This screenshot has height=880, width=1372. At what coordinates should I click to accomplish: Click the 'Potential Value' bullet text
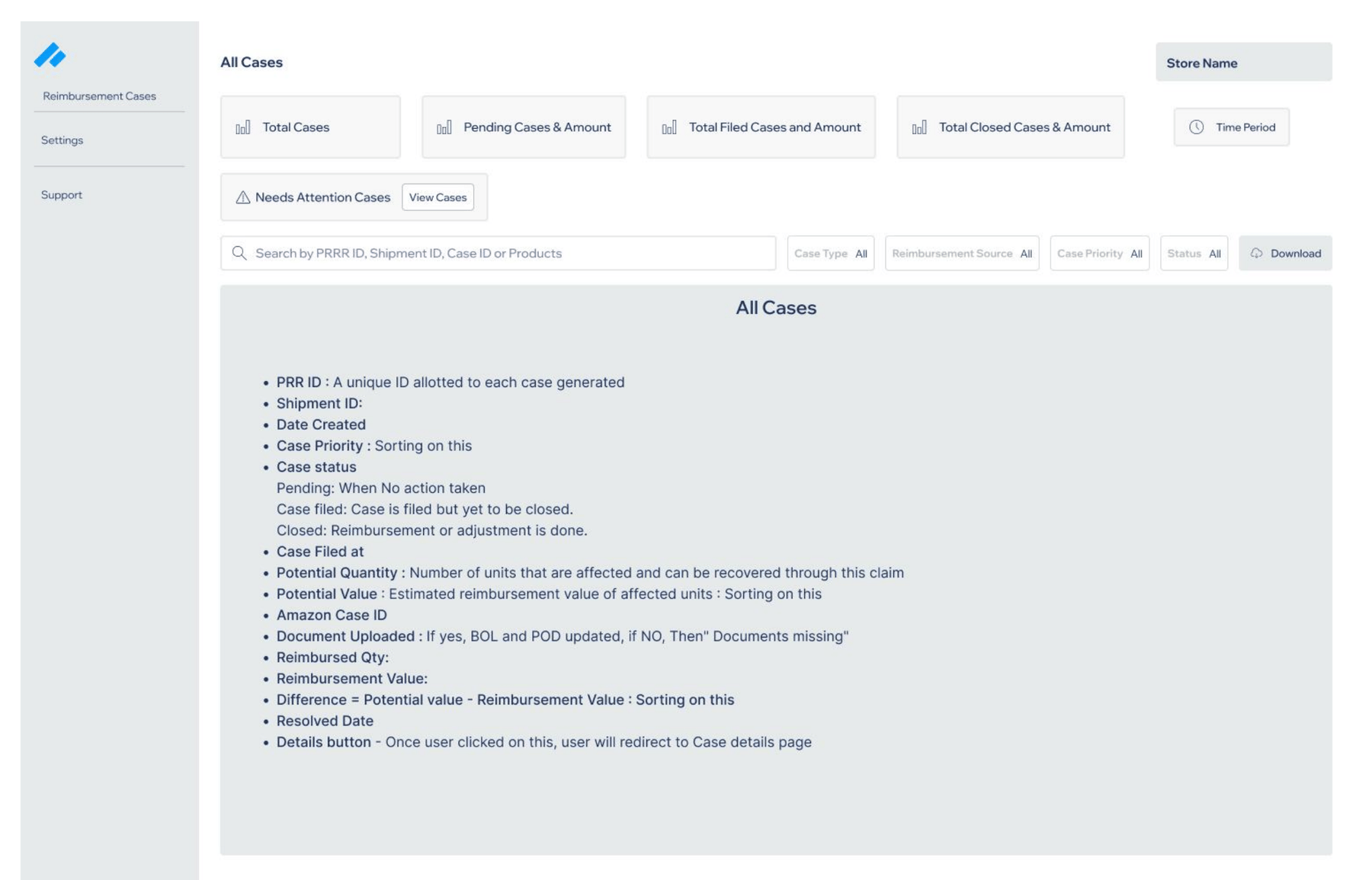(549, 594)
